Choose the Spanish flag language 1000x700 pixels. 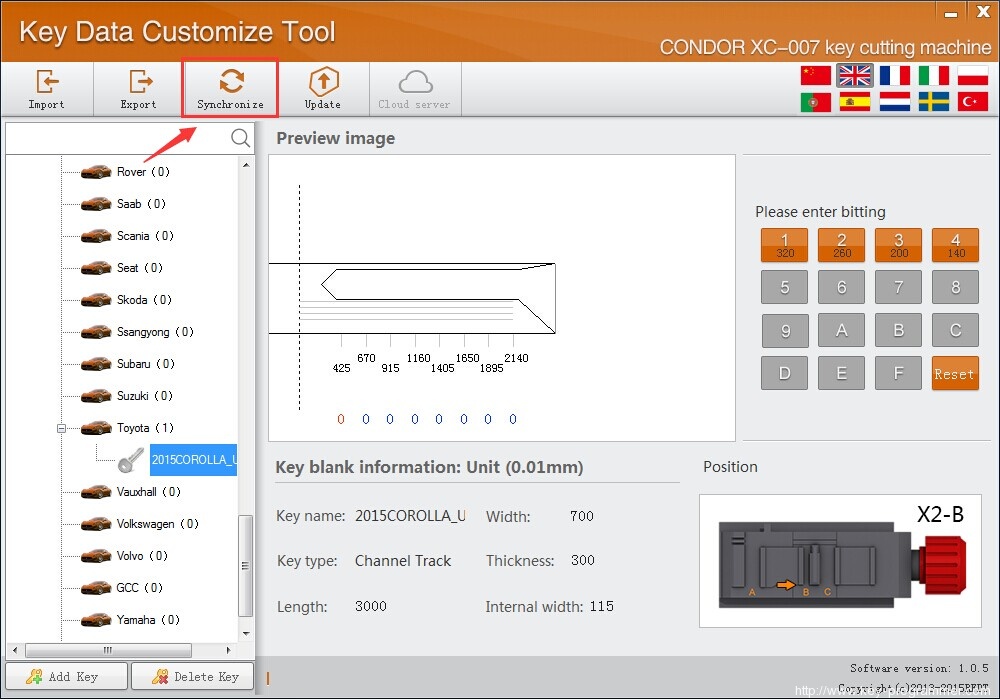pos(855,102)
